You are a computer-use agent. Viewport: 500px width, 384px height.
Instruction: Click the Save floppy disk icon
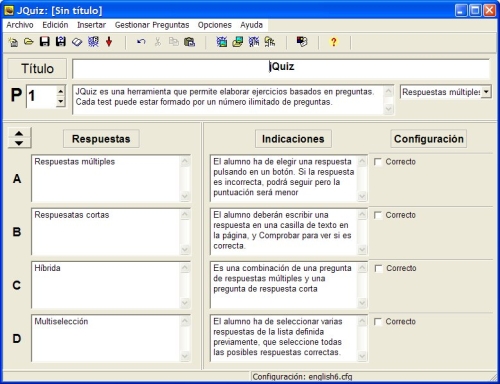click(45, 42)
